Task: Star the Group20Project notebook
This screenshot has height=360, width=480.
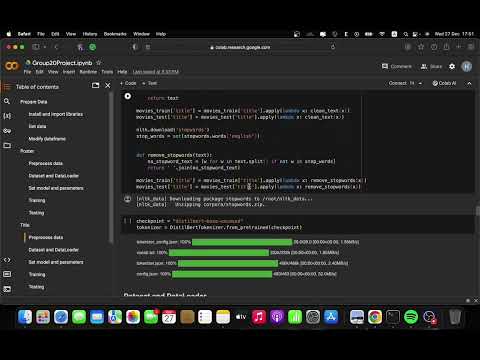Action: (x=98, y=63)
